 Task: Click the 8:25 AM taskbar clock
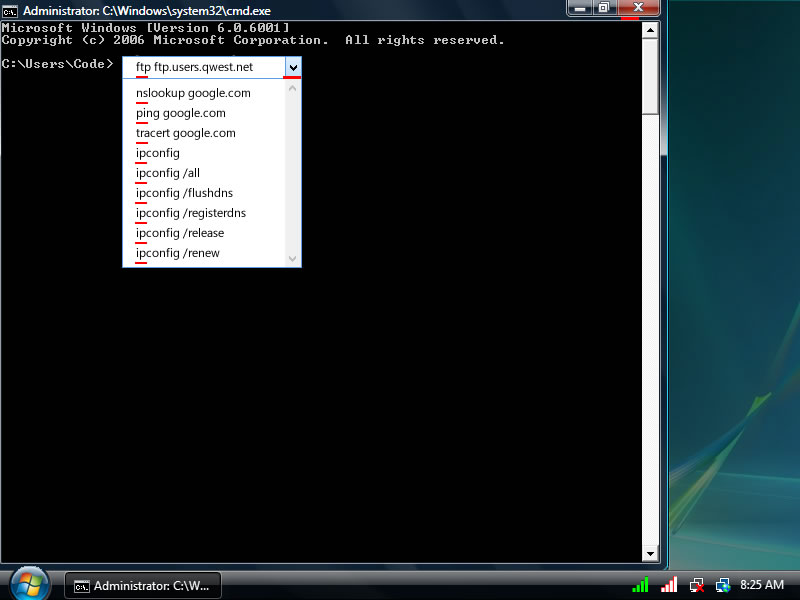762,585
